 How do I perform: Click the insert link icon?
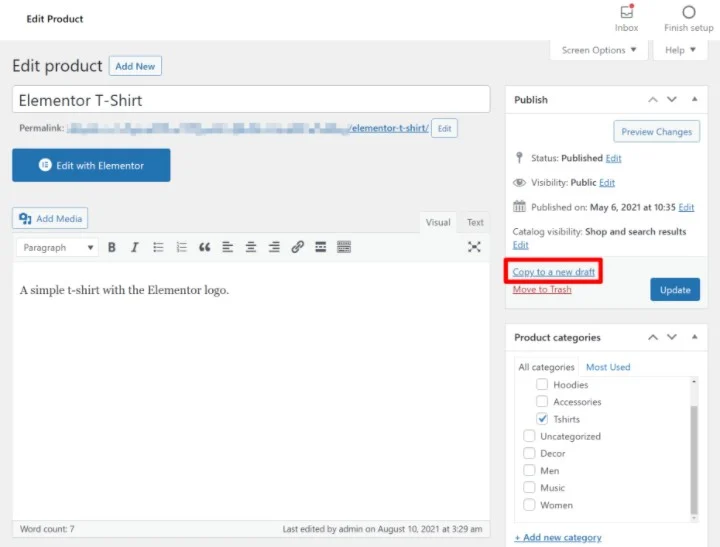(x=297, y=248)
